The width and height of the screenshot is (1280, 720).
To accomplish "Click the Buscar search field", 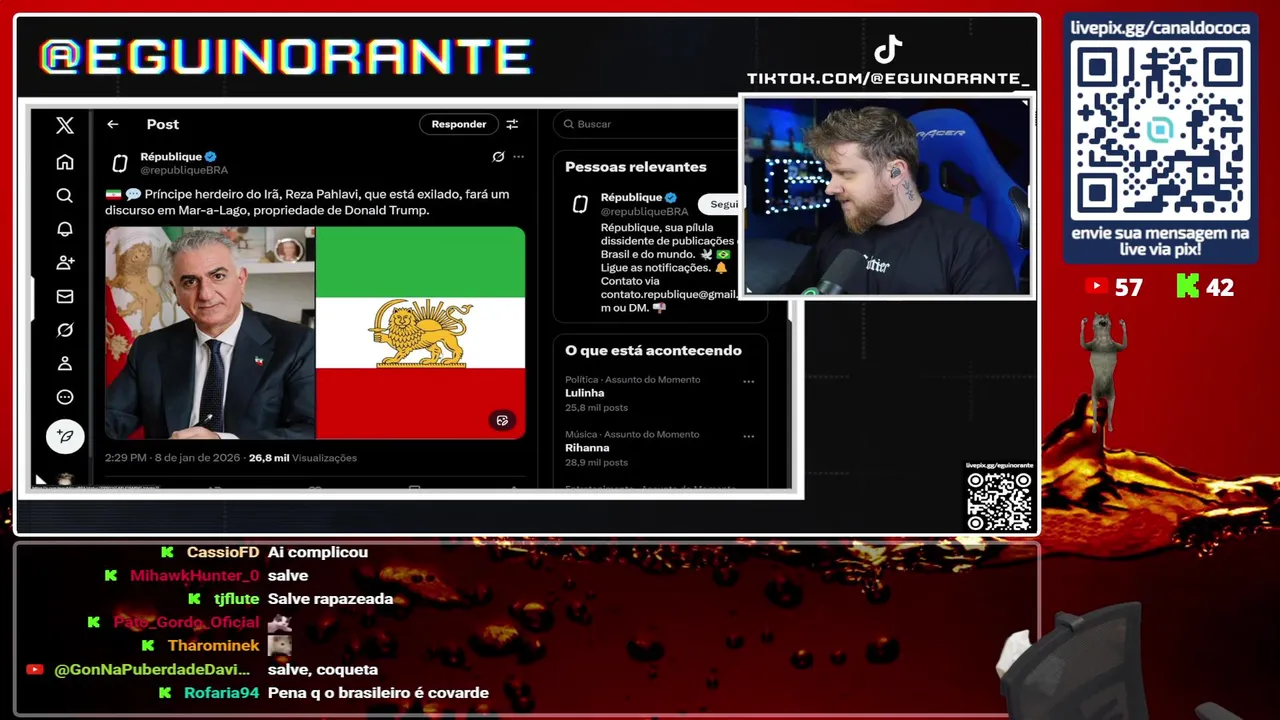I will (648, 124).
